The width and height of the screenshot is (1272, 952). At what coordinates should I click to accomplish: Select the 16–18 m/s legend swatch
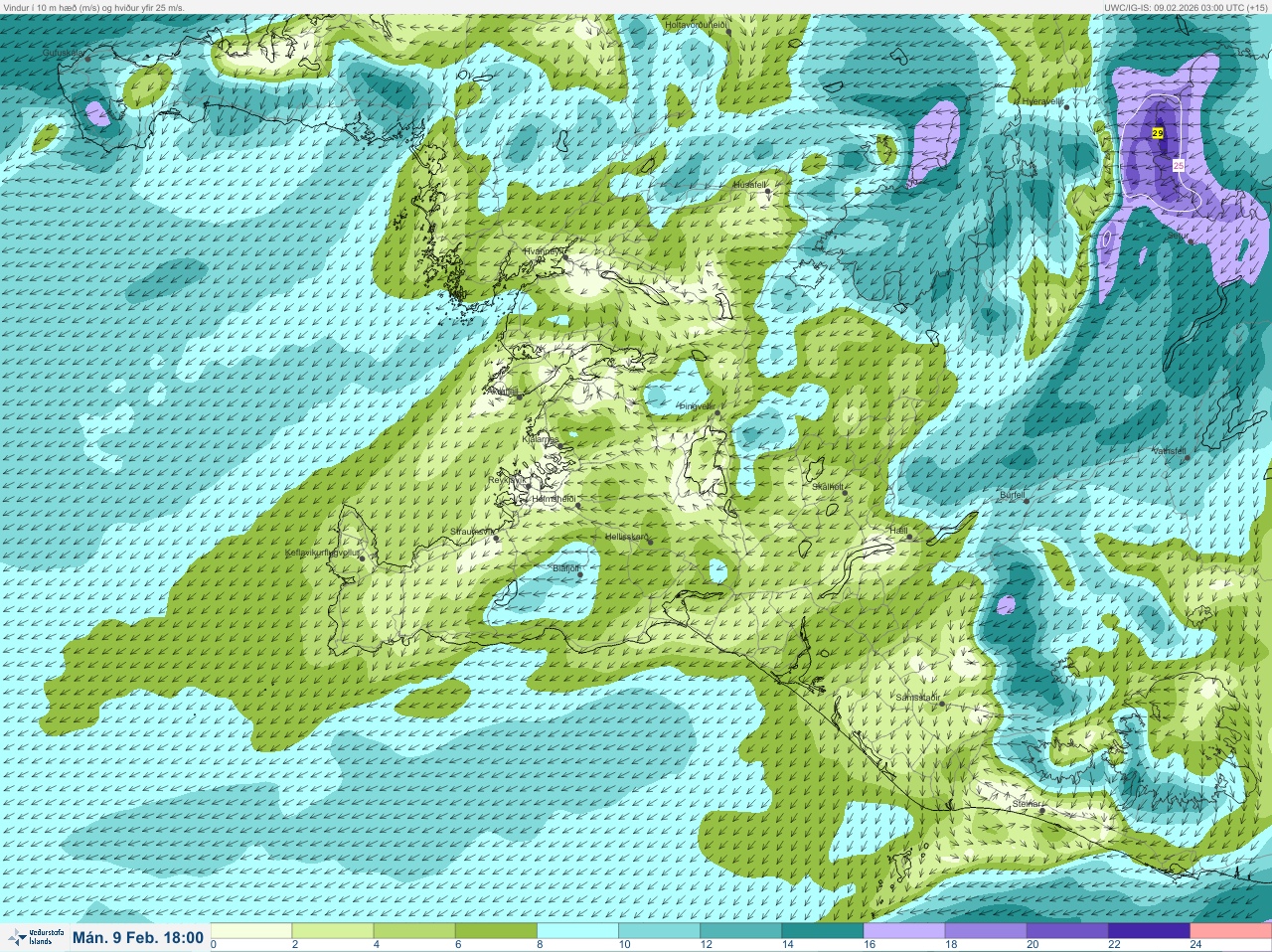pyautogui.click(x=904, y=931)
